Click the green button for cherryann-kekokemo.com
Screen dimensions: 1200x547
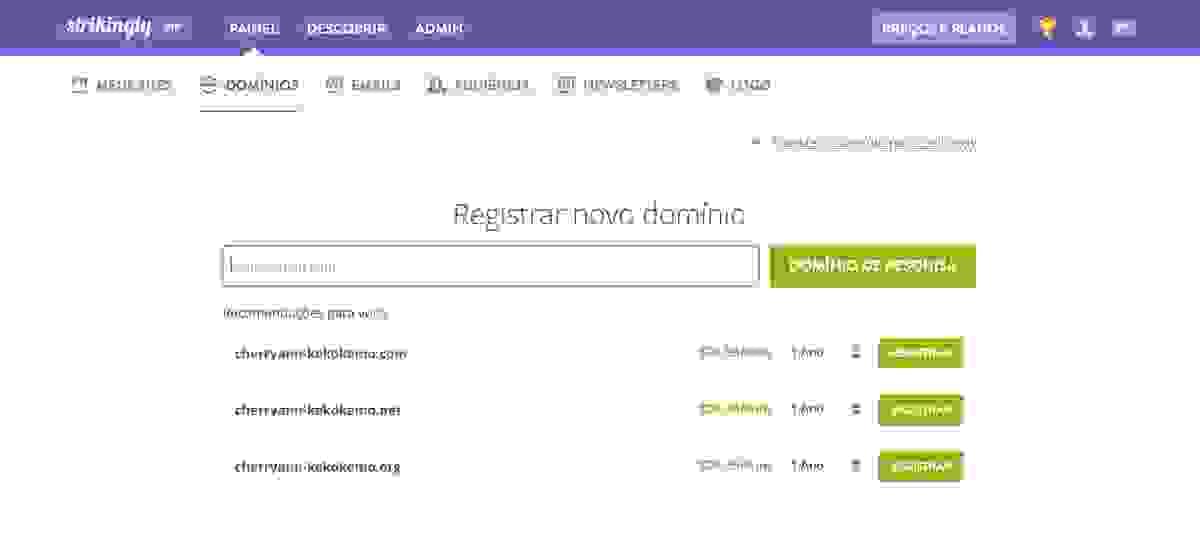coord(920,353)
